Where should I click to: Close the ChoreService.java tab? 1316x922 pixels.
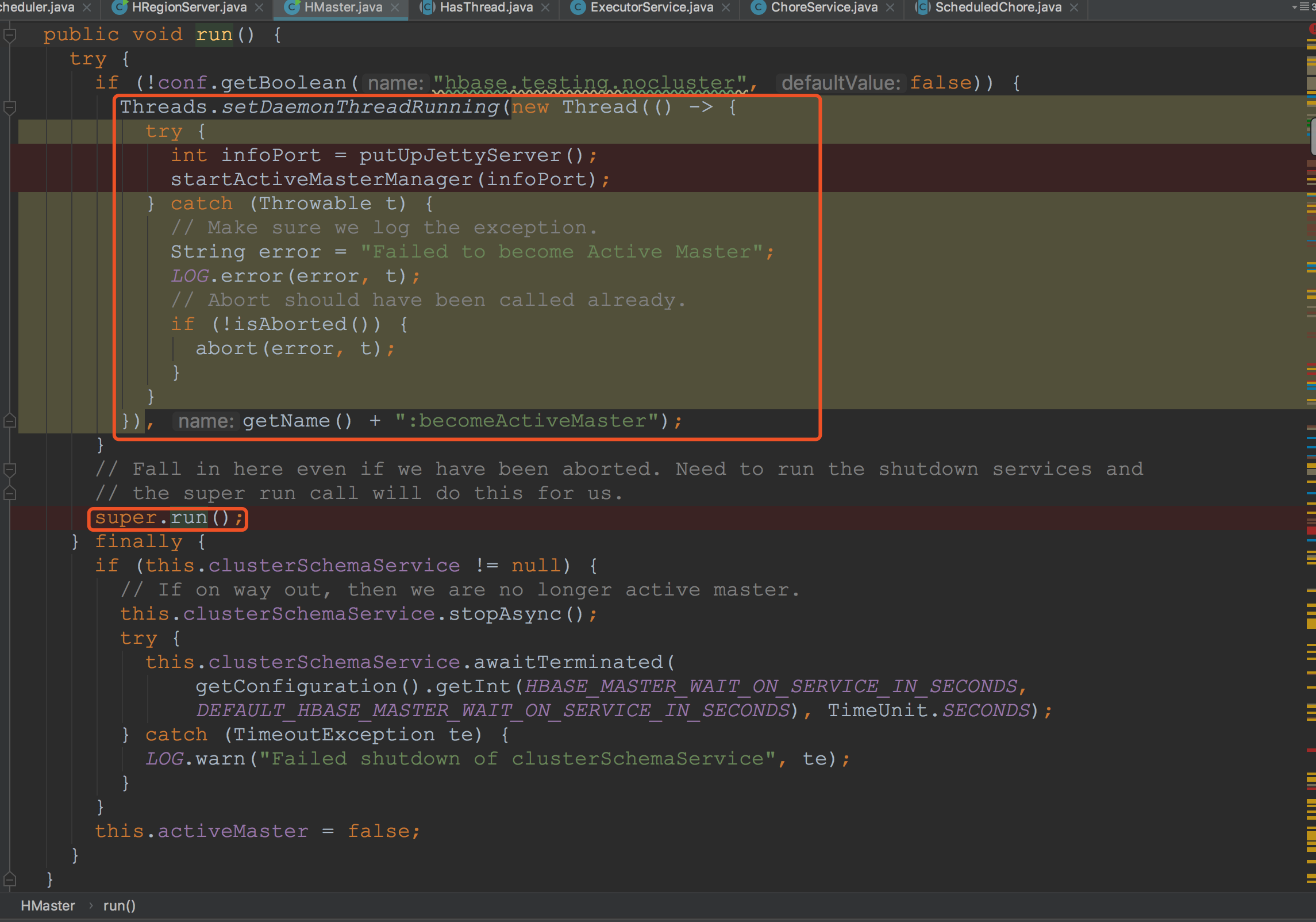tap(890, 7)
